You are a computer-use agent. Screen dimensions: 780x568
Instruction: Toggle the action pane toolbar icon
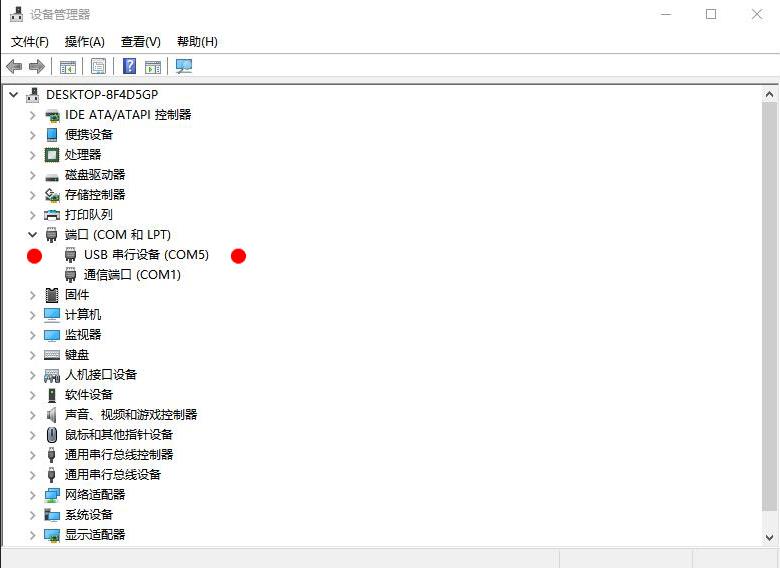(153, 66)
